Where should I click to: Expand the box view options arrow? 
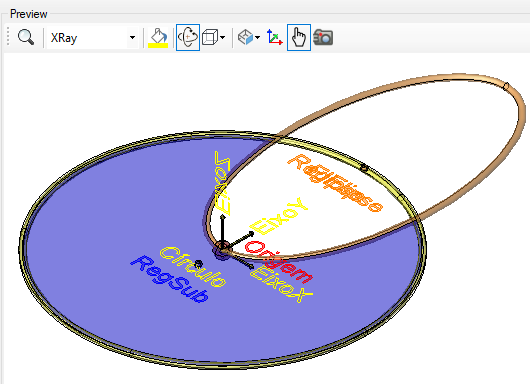222,38
